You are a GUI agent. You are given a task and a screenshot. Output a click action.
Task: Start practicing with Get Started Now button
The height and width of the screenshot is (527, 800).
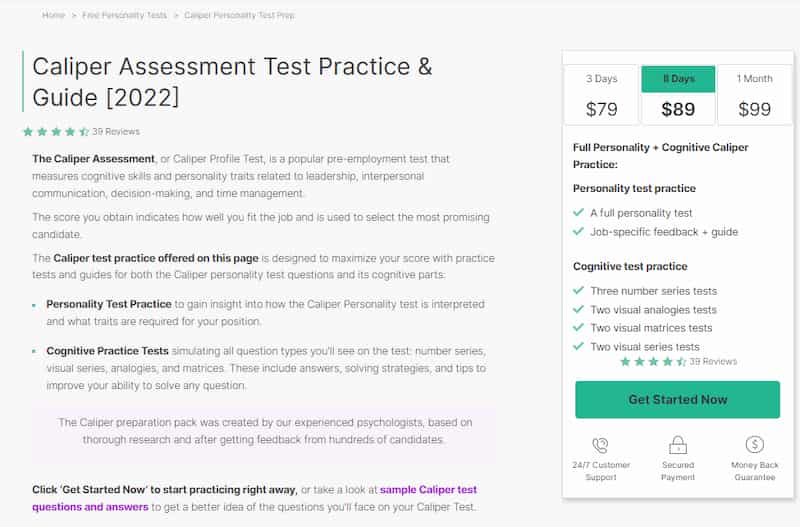point(678,399)
